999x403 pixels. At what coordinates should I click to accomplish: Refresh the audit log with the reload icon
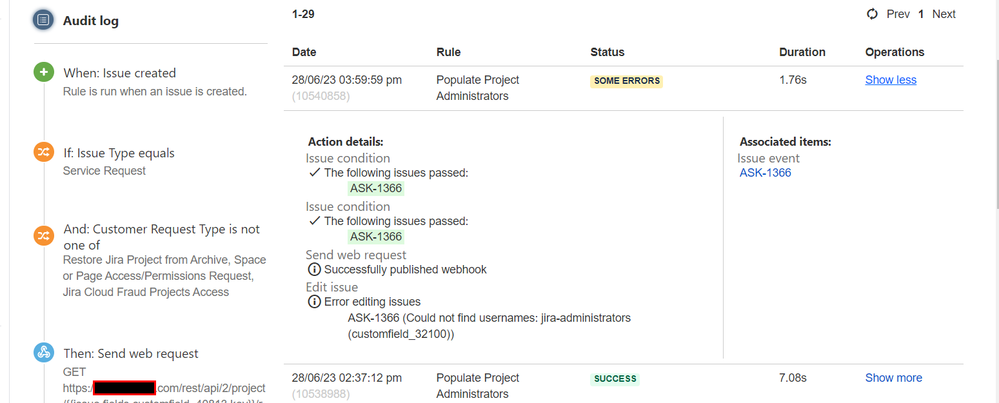pos(872,13)
